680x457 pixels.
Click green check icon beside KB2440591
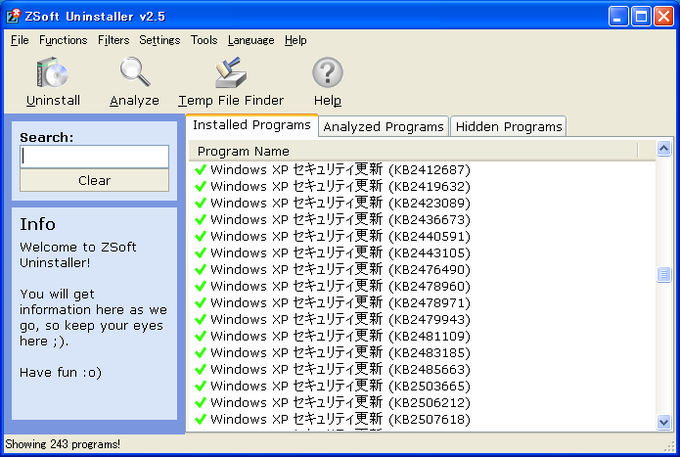200,236
